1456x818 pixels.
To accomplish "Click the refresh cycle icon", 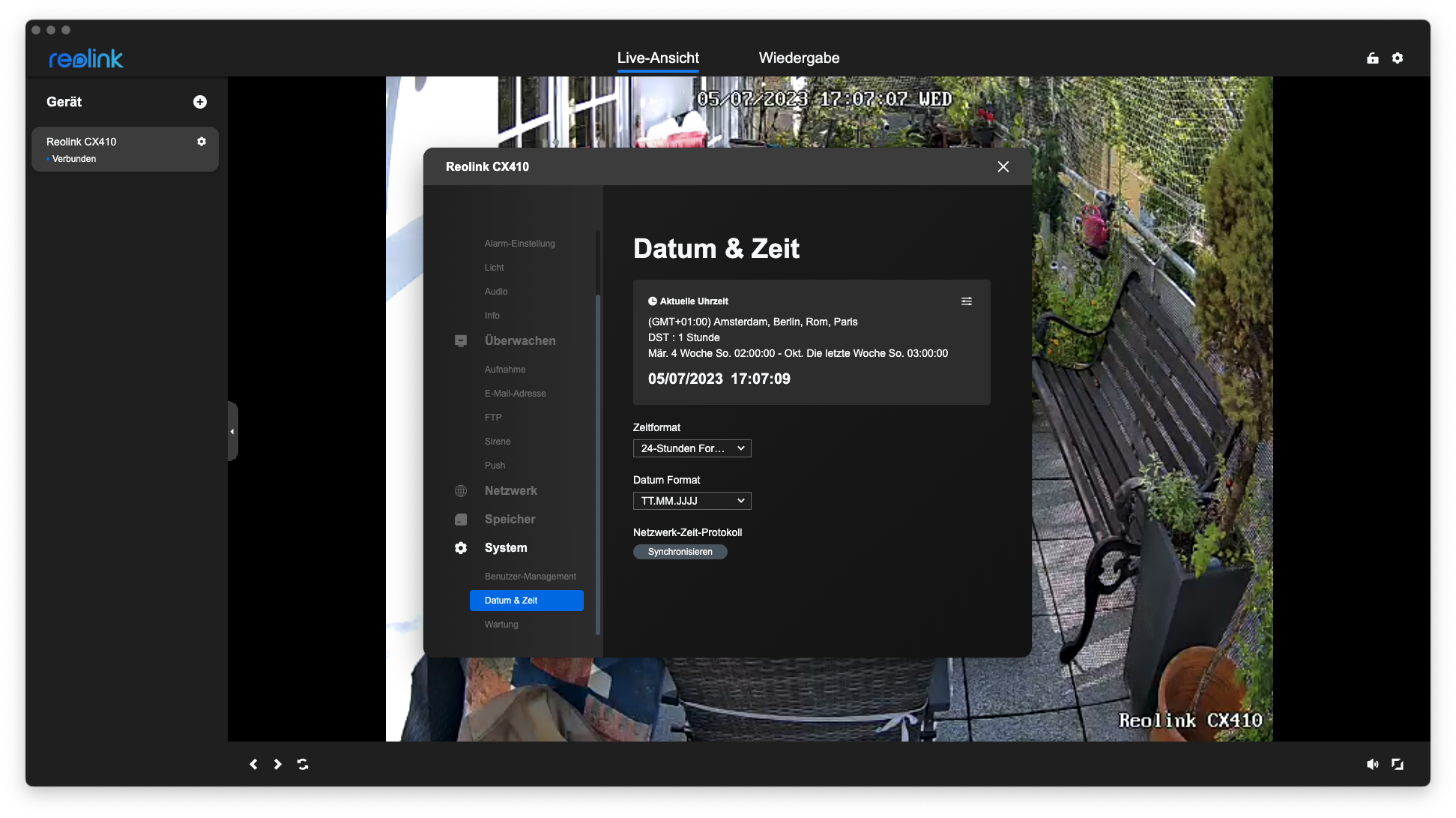I will click(303, 764).
